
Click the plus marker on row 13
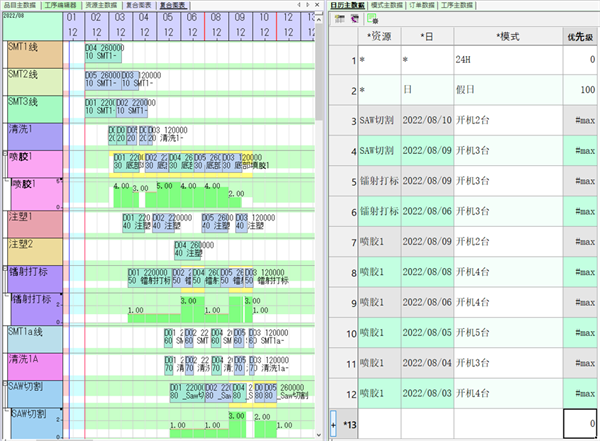[x=333, y=424]
